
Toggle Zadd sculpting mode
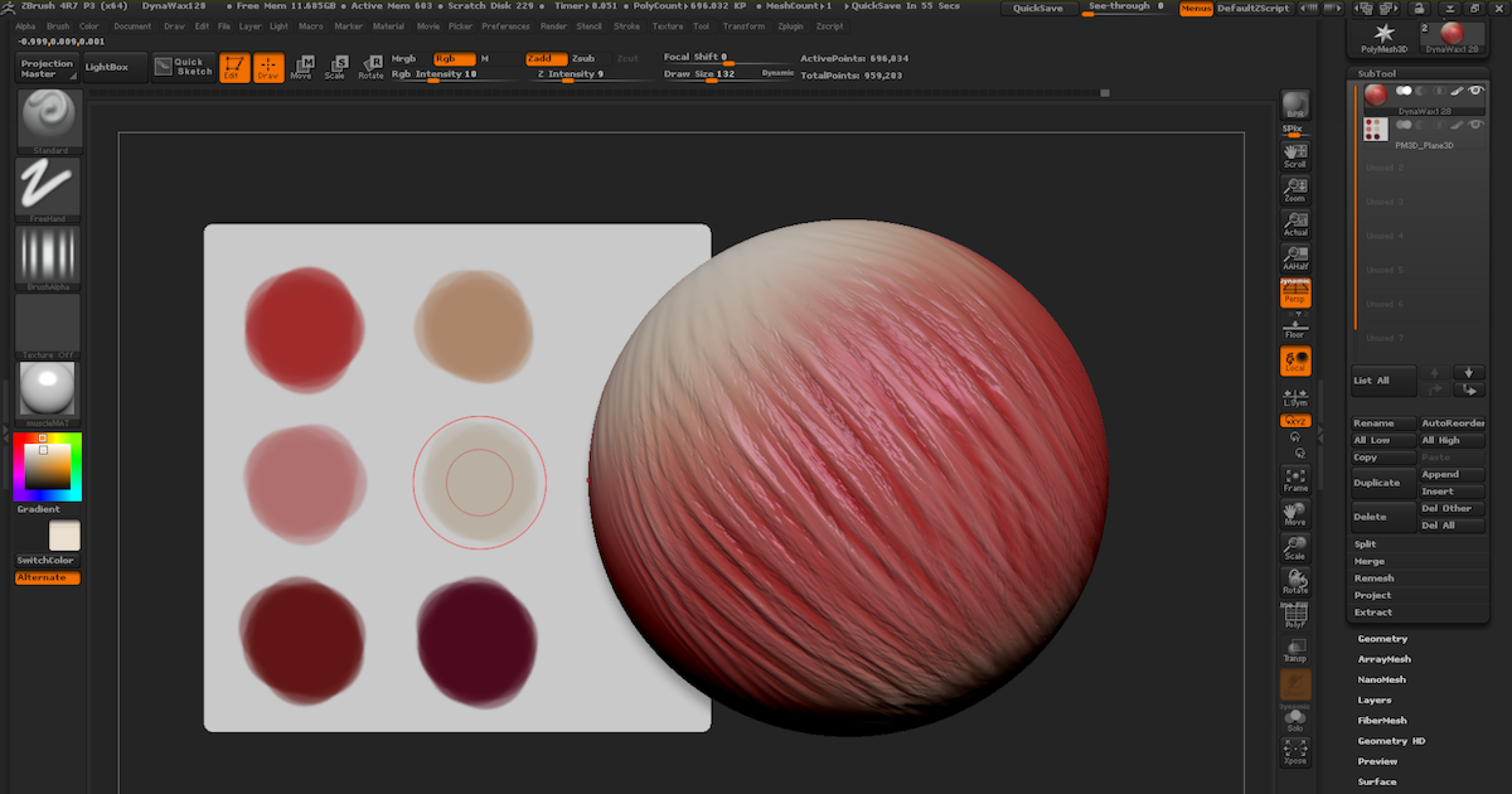coord(545,58)
